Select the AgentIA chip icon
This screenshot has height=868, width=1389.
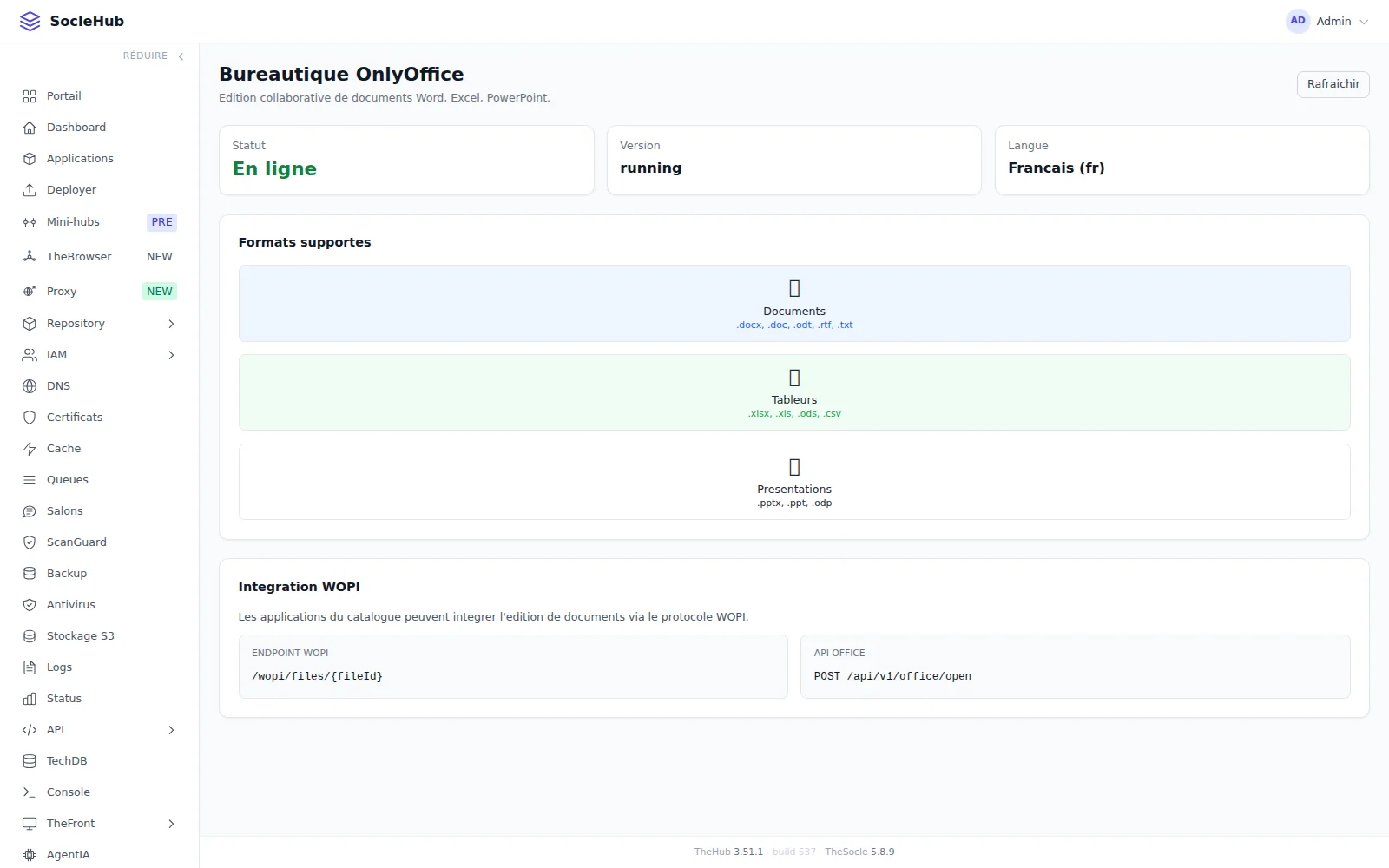pos(30,855)
